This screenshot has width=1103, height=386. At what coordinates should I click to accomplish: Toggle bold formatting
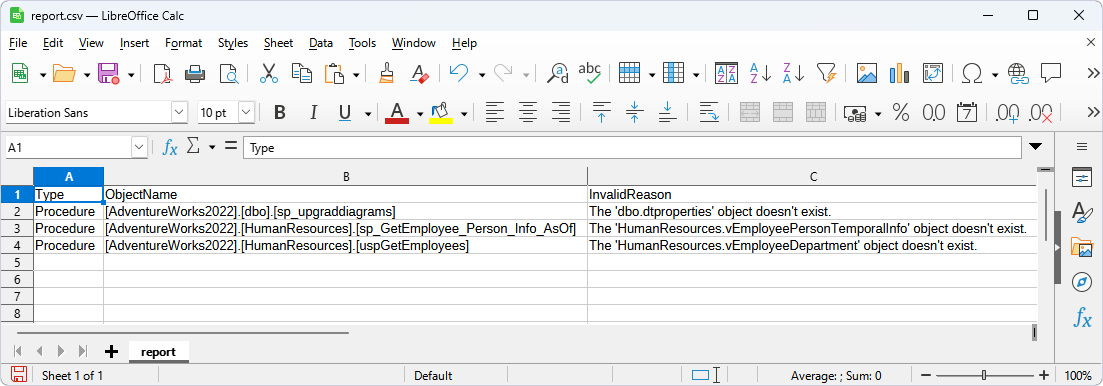280,112
